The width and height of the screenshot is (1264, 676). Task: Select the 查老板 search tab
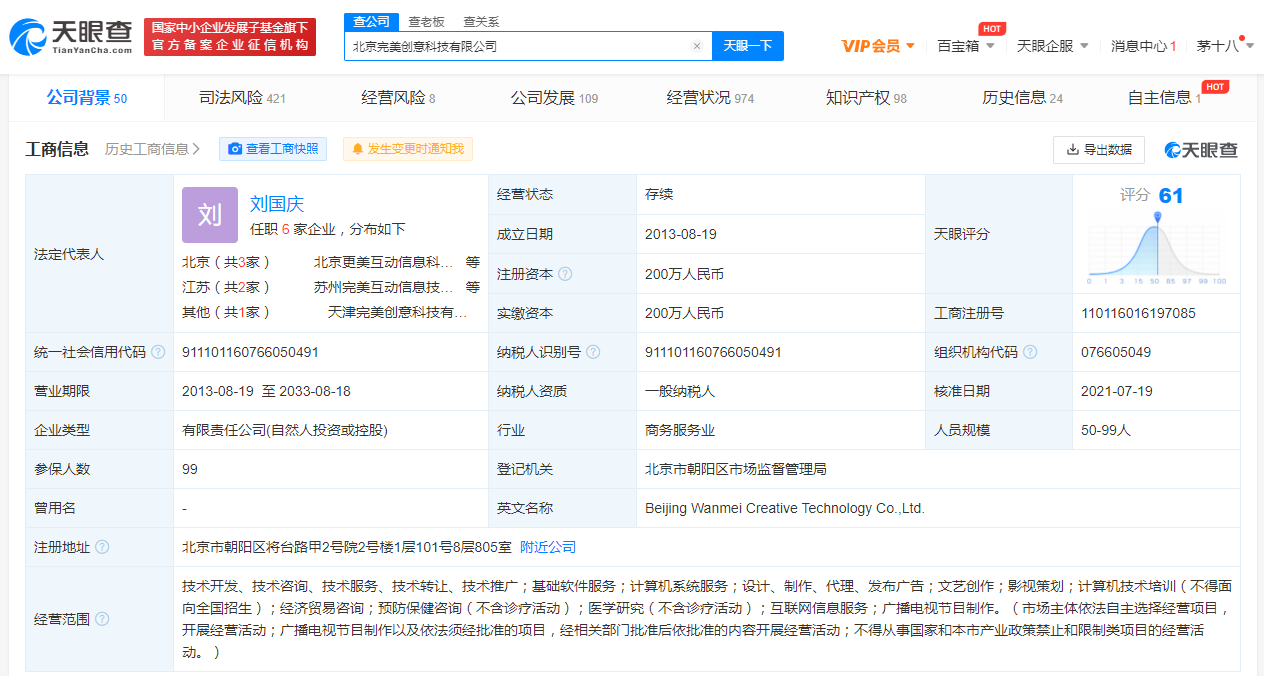coord(427,21)
